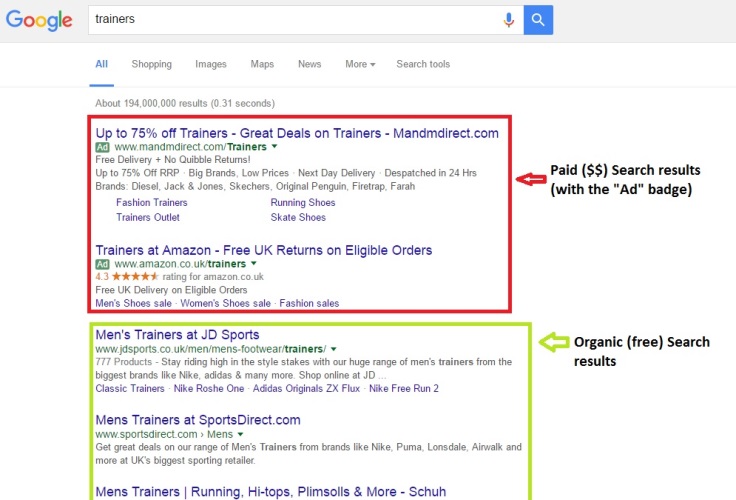
Task: Expand the arrow beside www.sportsdirect.com › Mens
Action: point(240,434)
